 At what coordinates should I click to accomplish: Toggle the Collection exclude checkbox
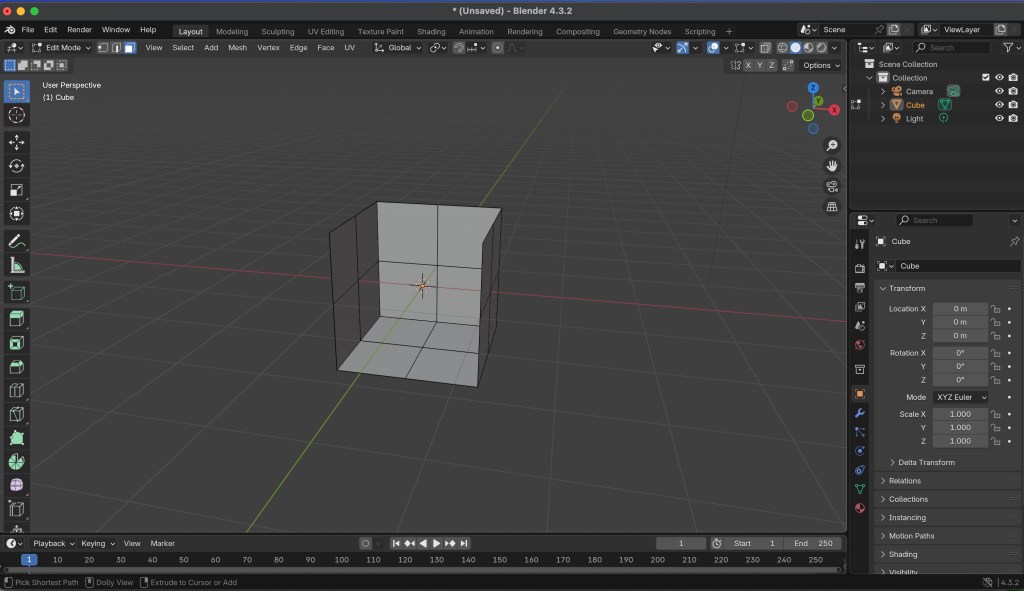pos(985,77)
